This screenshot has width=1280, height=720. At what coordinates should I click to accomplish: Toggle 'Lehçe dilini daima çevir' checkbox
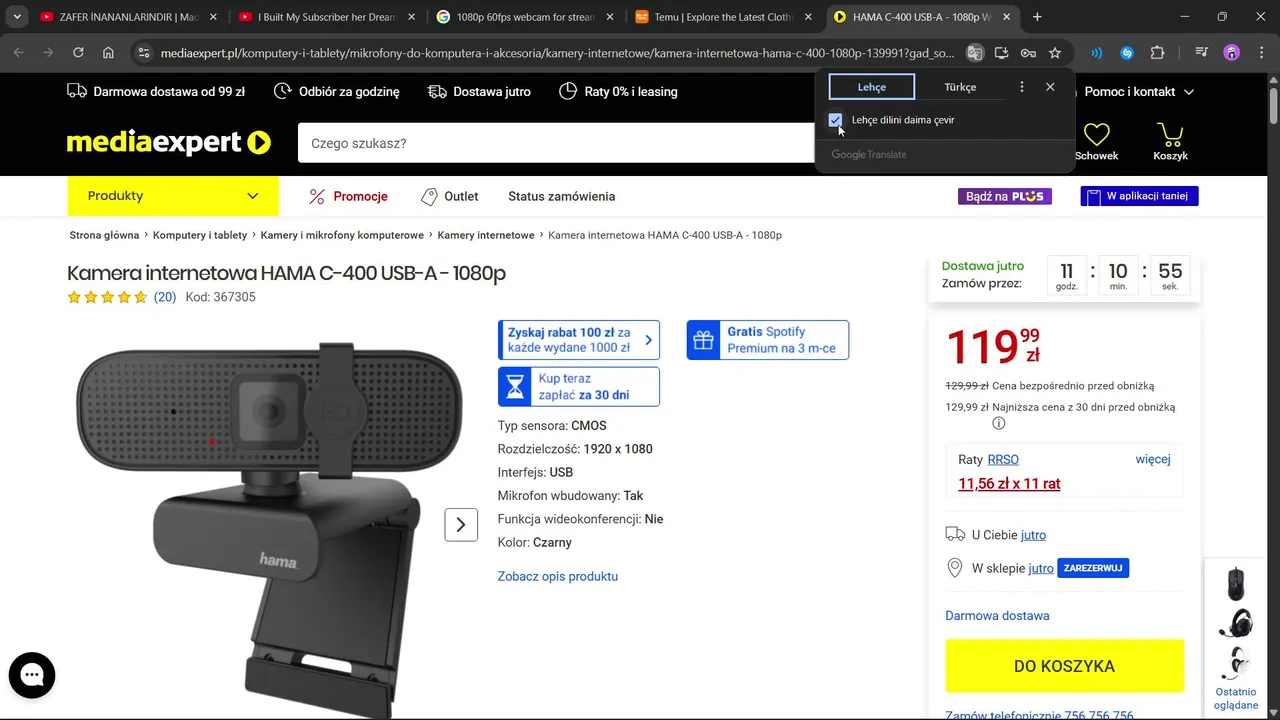tap(835, 120)
